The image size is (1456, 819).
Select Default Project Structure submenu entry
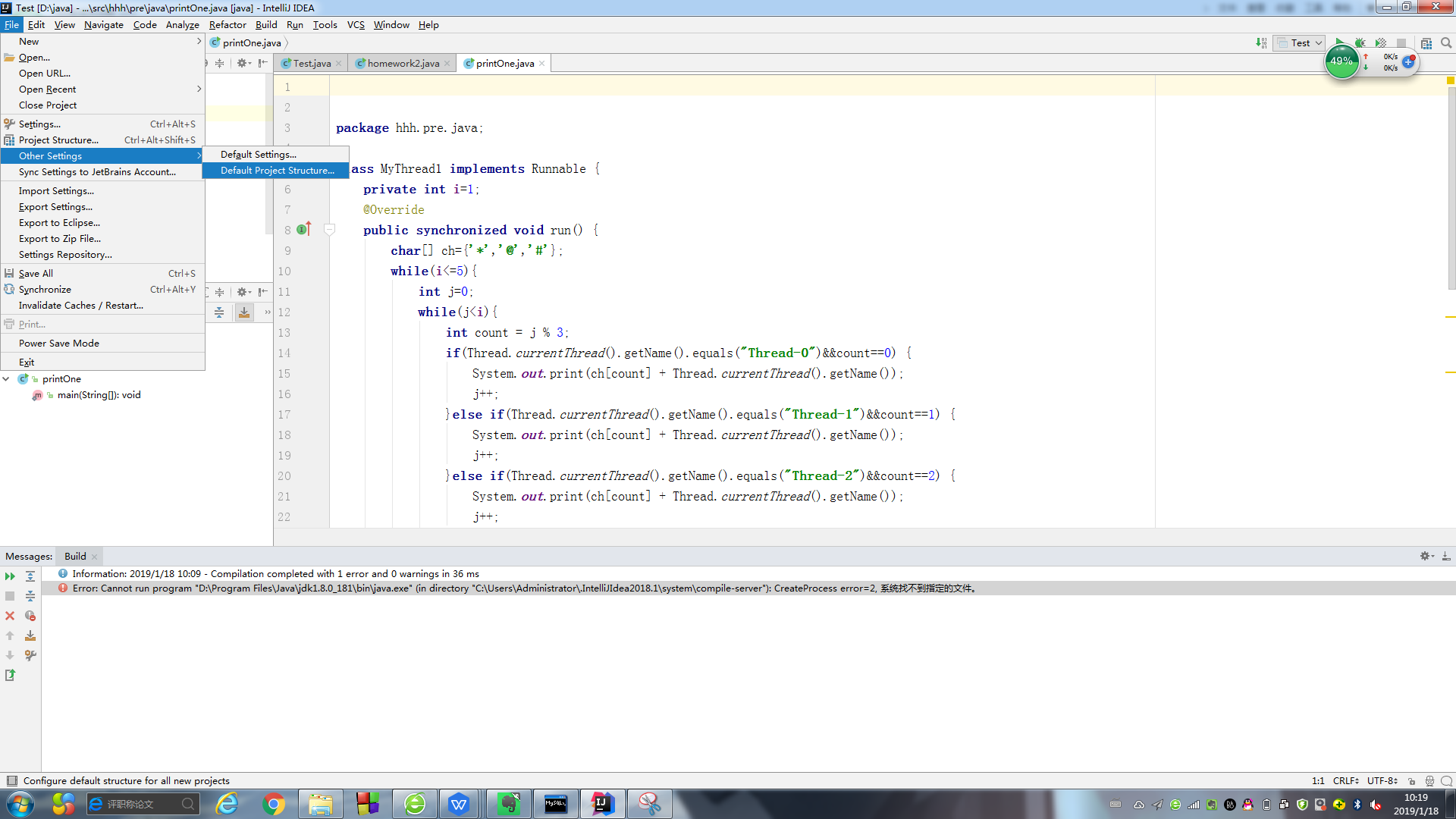[x=277, y=171]
